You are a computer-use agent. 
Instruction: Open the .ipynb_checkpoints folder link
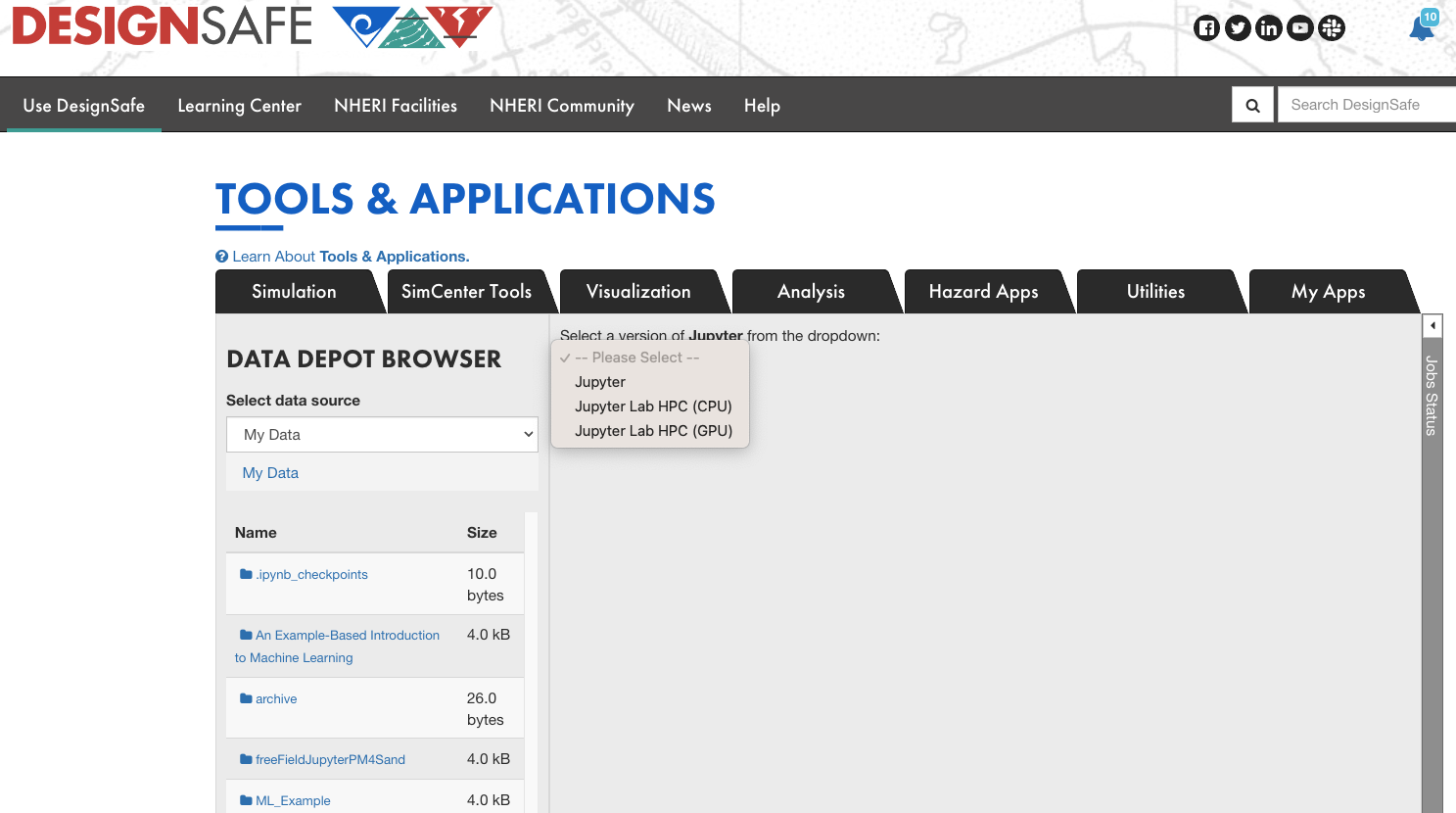pyautogui.click(x=311, y=575)
